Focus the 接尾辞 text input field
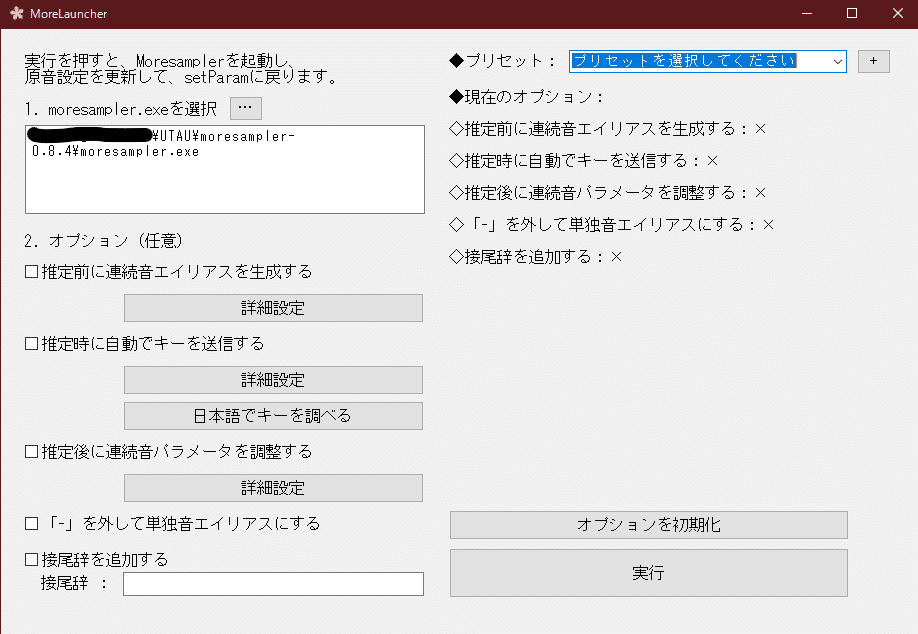Viewport: 918px width, 634px height. 273,584
